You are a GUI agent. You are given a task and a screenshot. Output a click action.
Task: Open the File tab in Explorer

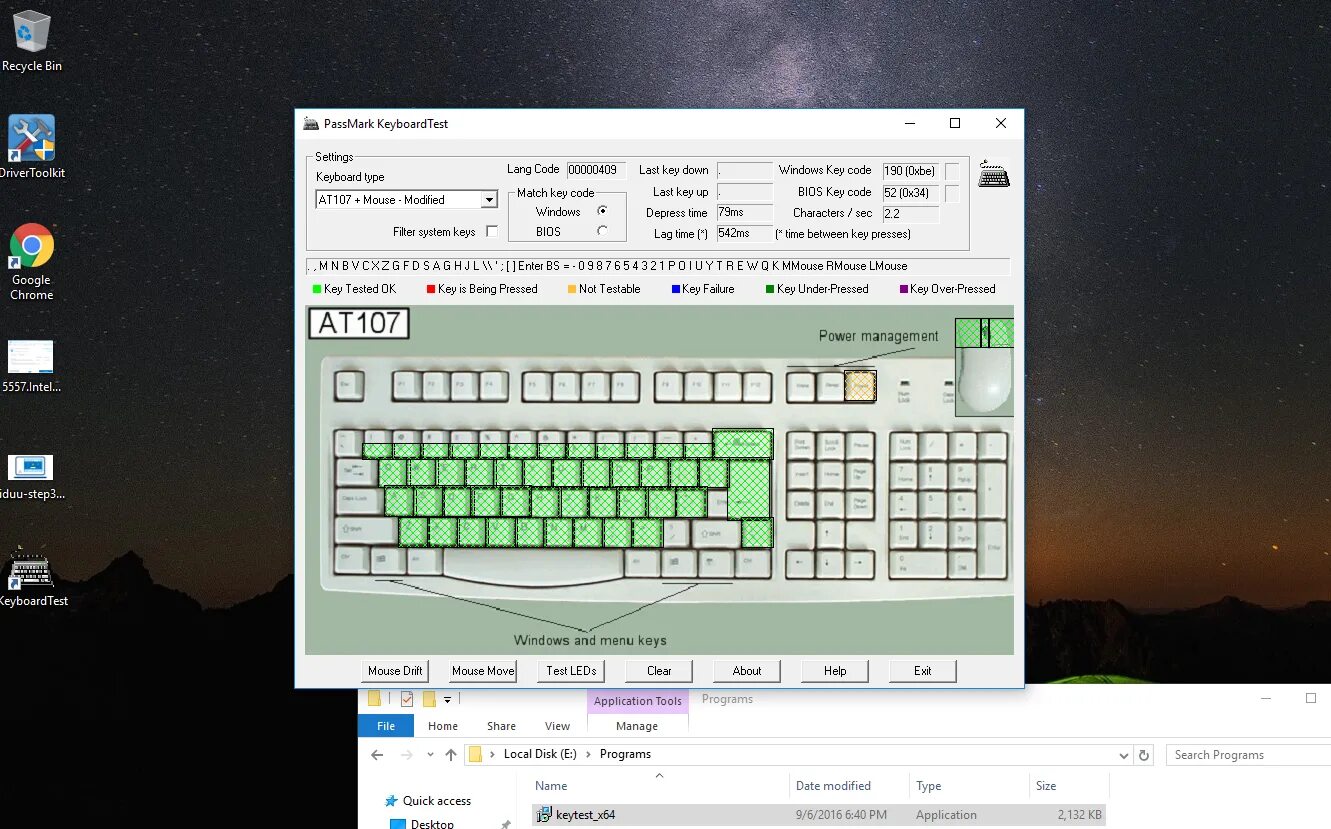coord(386,726)
